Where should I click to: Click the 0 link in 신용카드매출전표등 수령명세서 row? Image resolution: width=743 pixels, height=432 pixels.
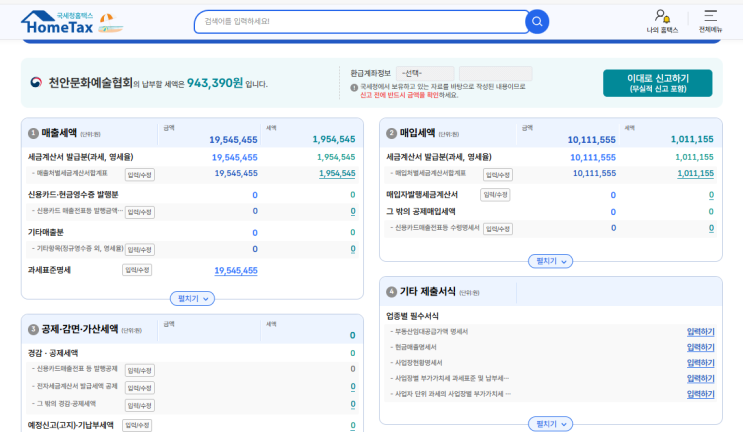[711, 228]
